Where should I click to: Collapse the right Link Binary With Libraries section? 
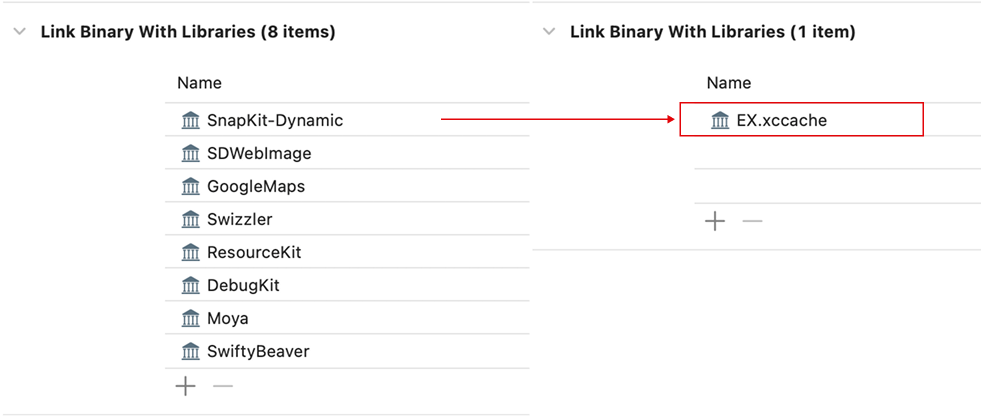549,32
